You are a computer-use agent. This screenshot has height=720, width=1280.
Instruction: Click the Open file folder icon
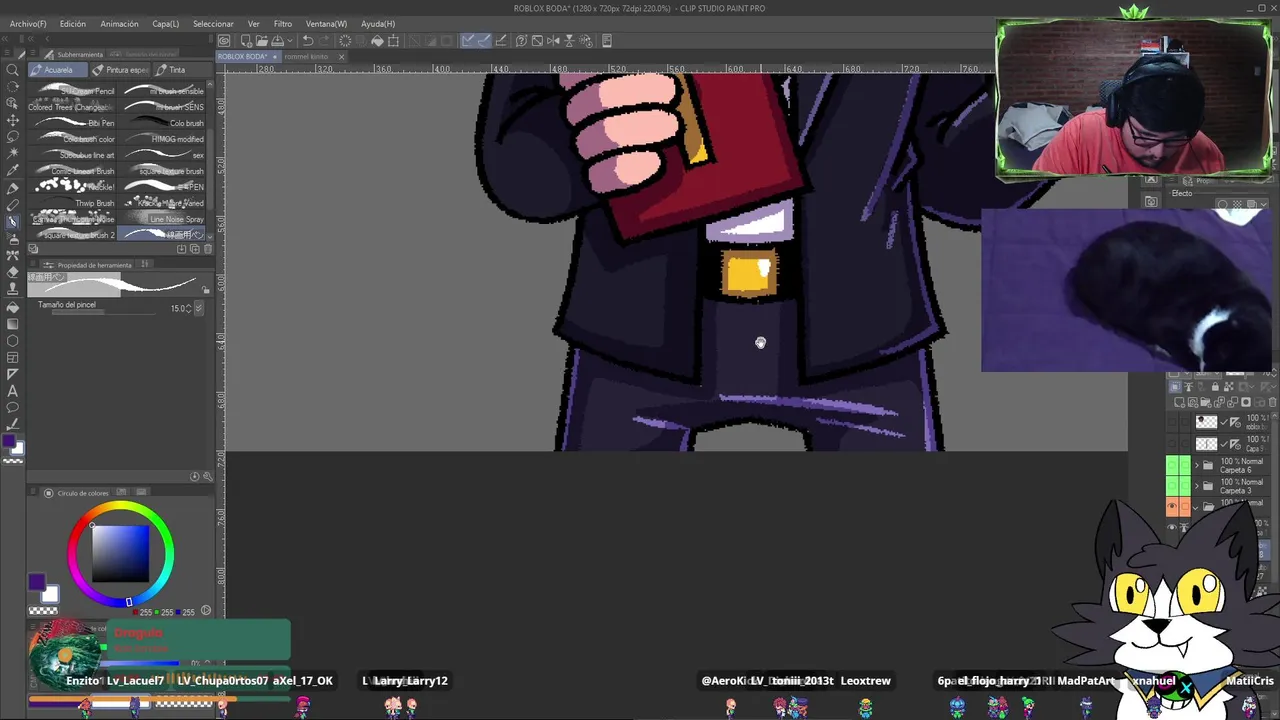coord(261,41)
